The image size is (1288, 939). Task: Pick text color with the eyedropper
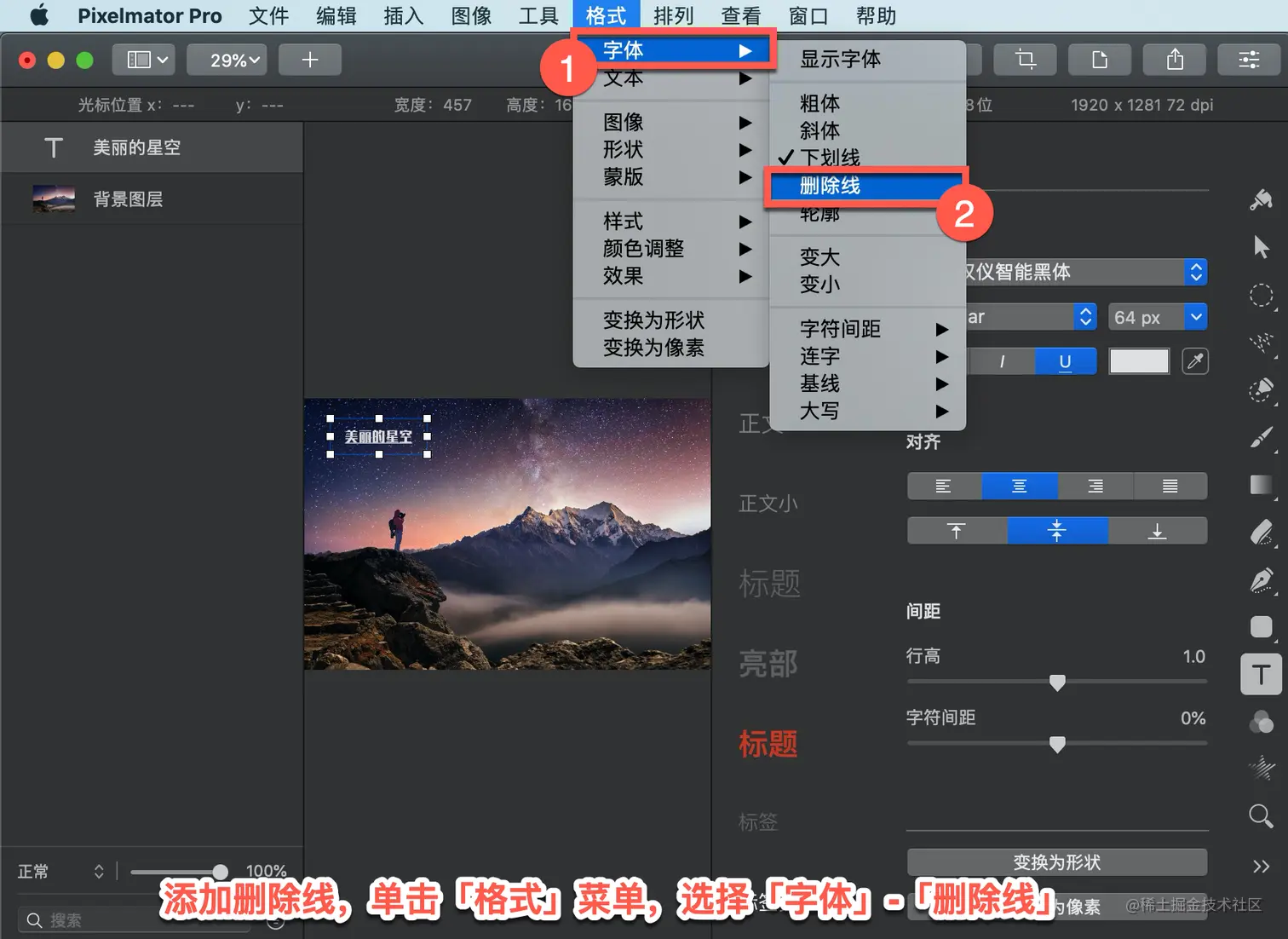pyautogui.click(x=1195, y=361)
